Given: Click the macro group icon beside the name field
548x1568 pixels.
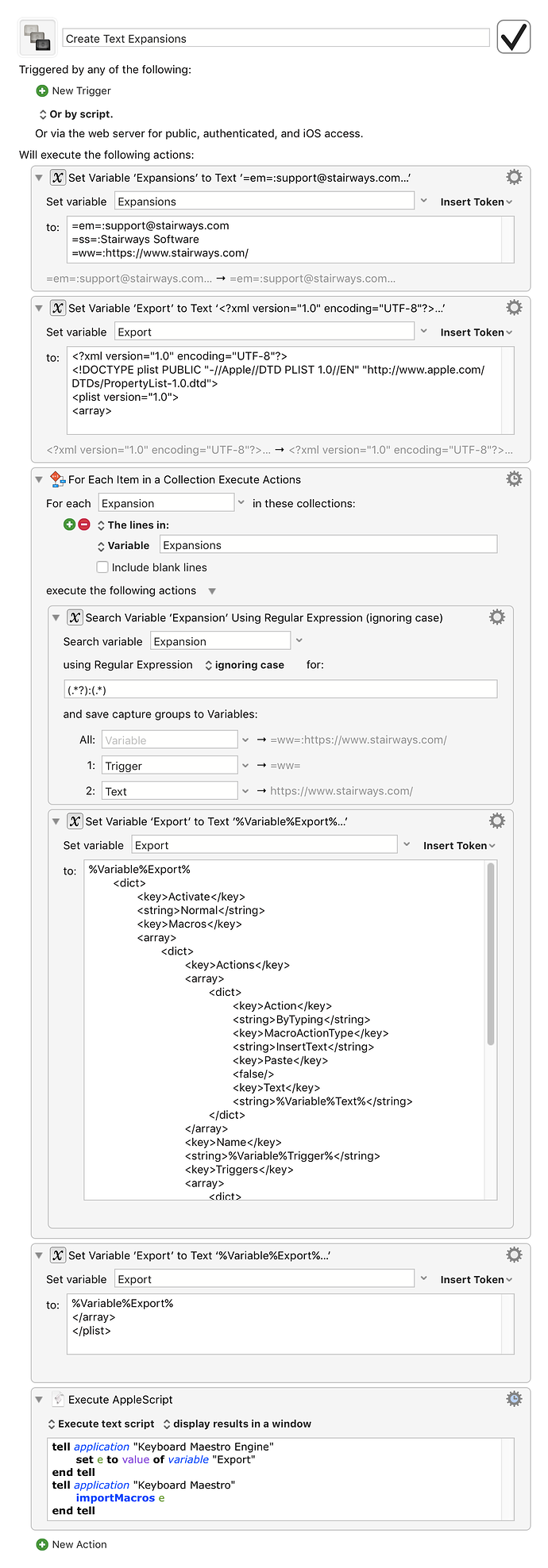Looking at the screenshot, I should point(37,37).
